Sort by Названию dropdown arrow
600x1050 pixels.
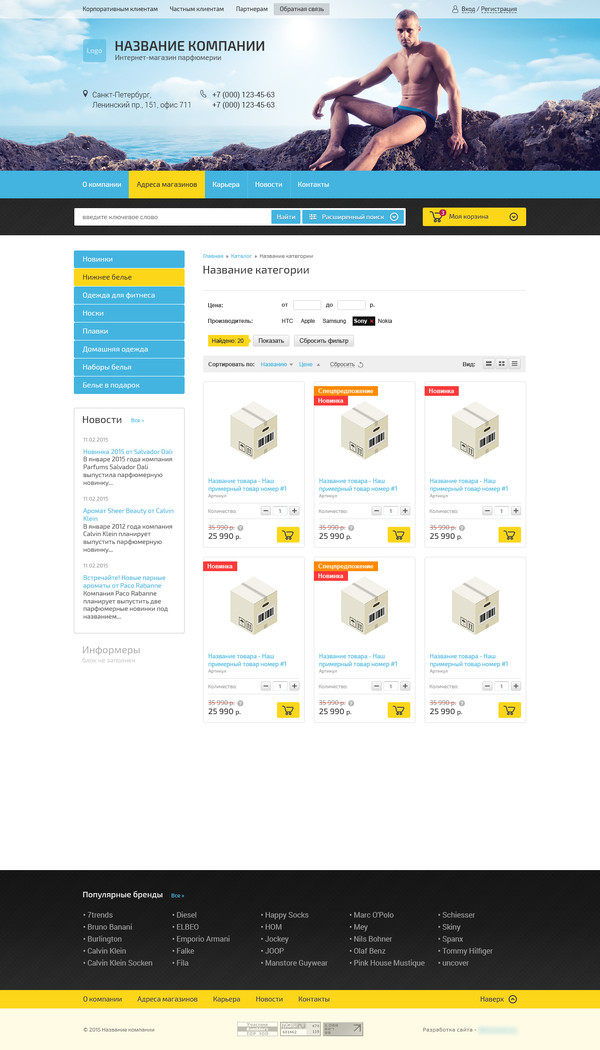pyautogui.click(x=291, y=365)
